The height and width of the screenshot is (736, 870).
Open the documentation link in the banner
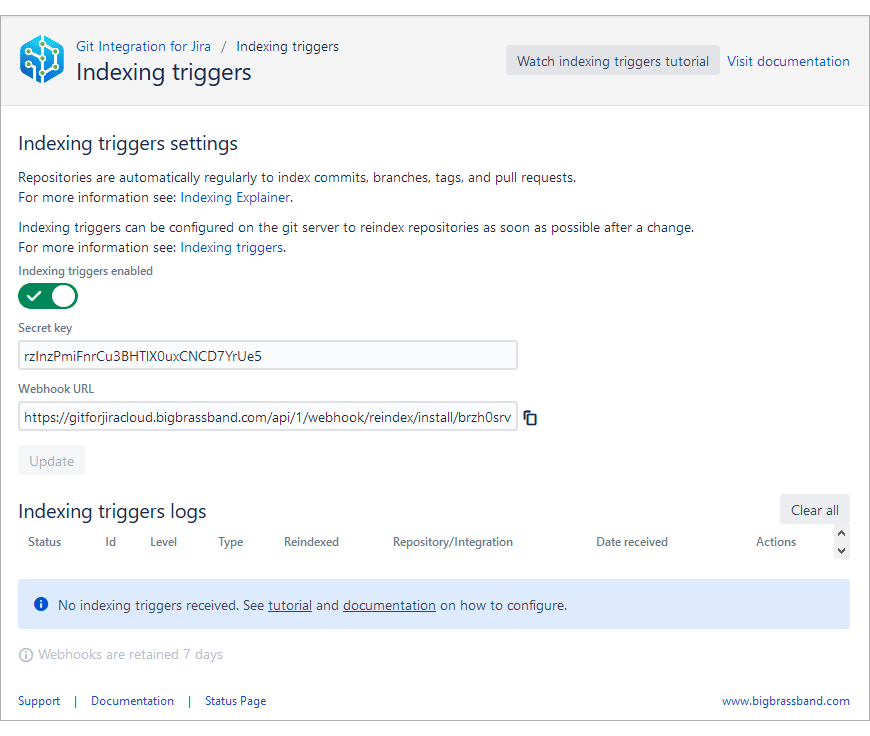point(389,605)
